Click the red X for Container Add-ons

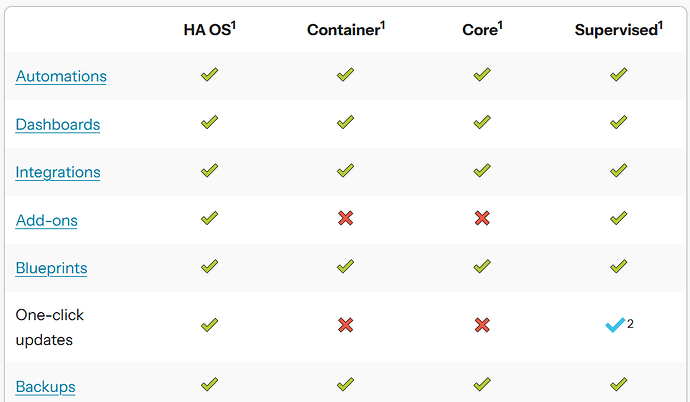pyautogui.click(x=345, y=218)
